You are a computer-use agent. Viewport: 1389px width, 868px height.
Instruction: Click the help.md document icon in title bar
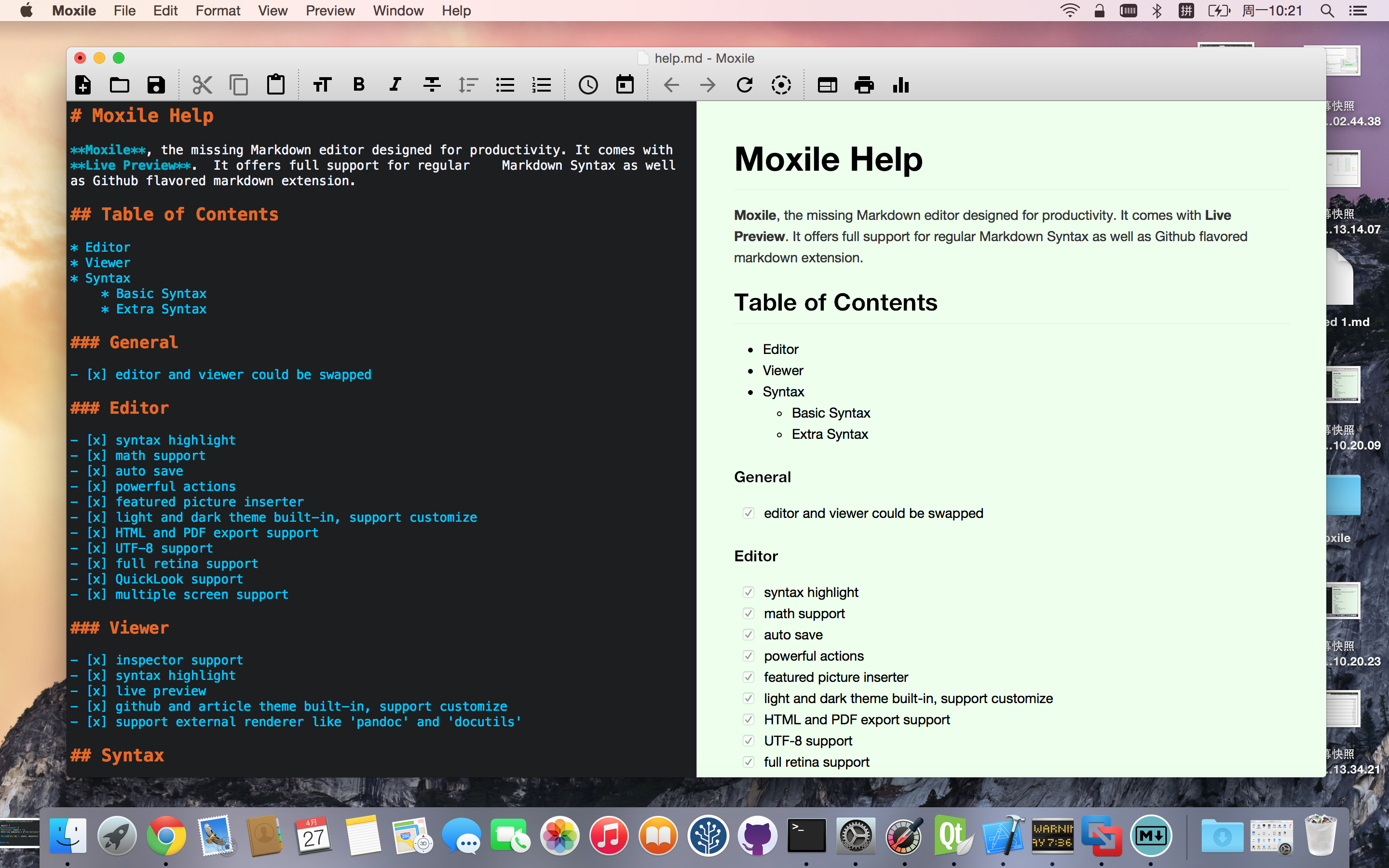tap(643, 58)
